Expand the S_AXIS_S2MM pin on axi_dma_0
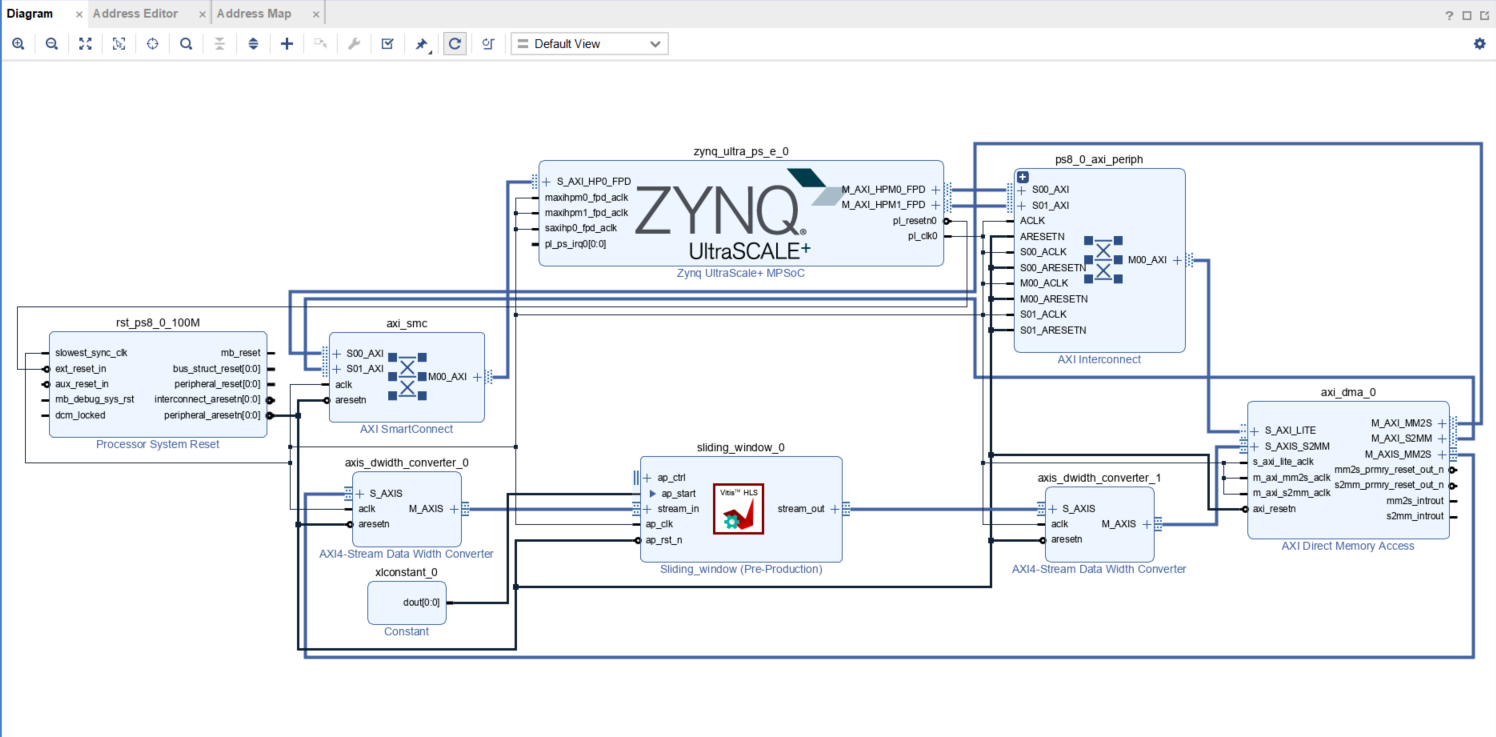Viewport: 1496px width, 737px height. point(1254,446)
